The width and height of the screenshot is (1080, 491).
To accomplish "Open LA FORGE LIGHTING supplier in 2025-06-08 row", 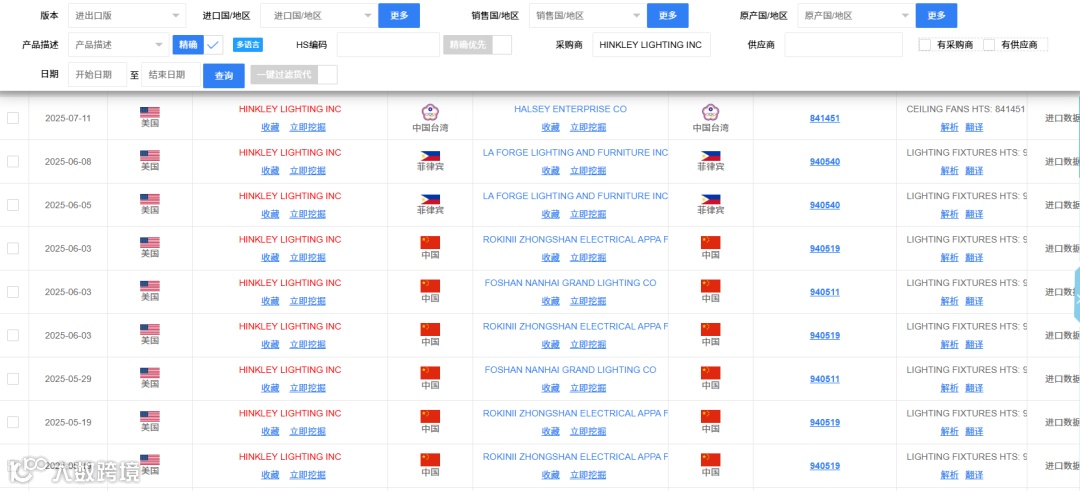I will (575, 152).
